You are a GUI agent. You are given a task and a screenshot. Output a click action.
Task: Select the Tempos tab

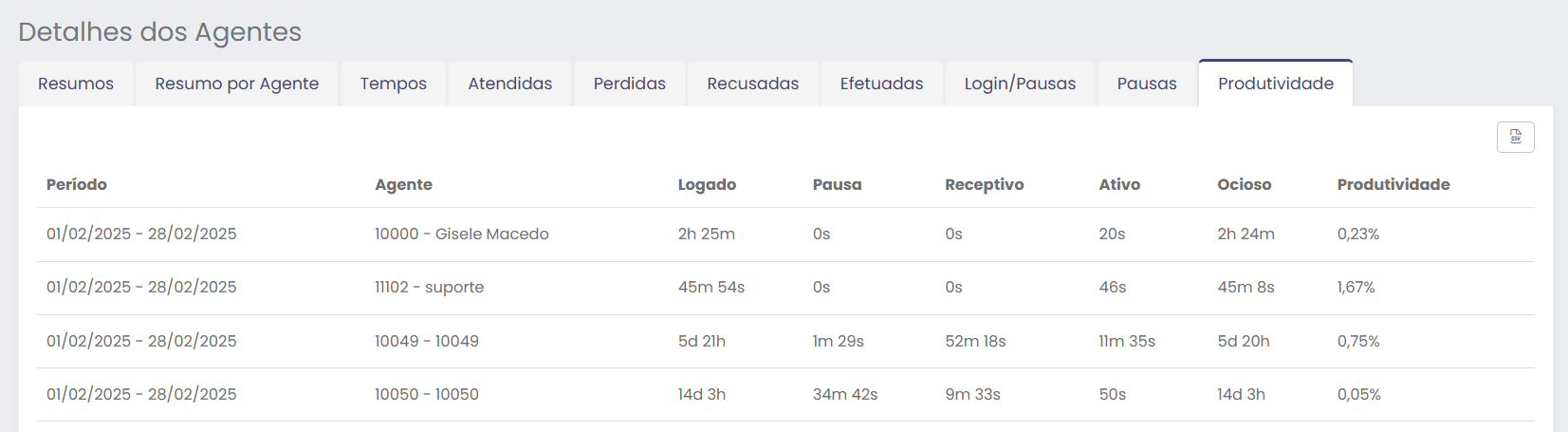(x=393, y=84)
